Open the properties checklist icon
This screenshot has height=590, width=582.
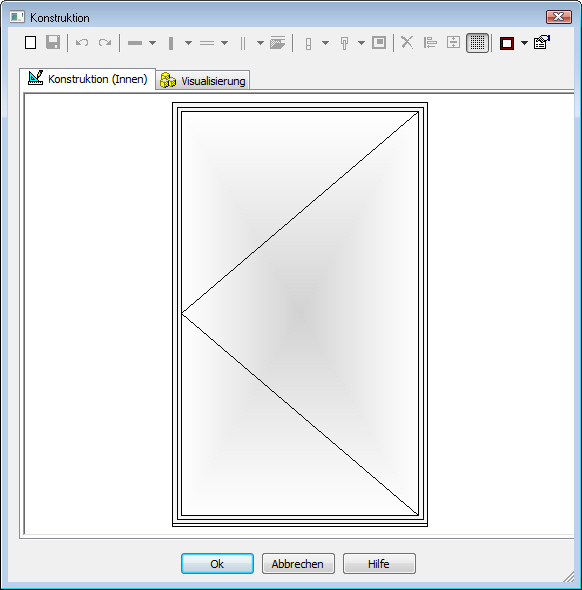(542, 43)
